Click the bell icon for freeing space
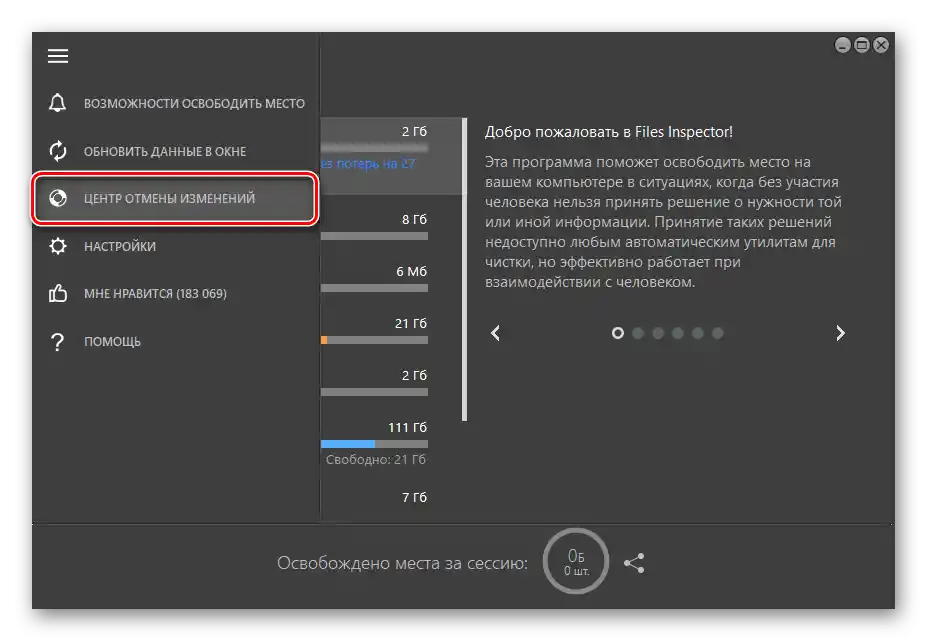This screenshot has height=641, width=927. [57, 103]
